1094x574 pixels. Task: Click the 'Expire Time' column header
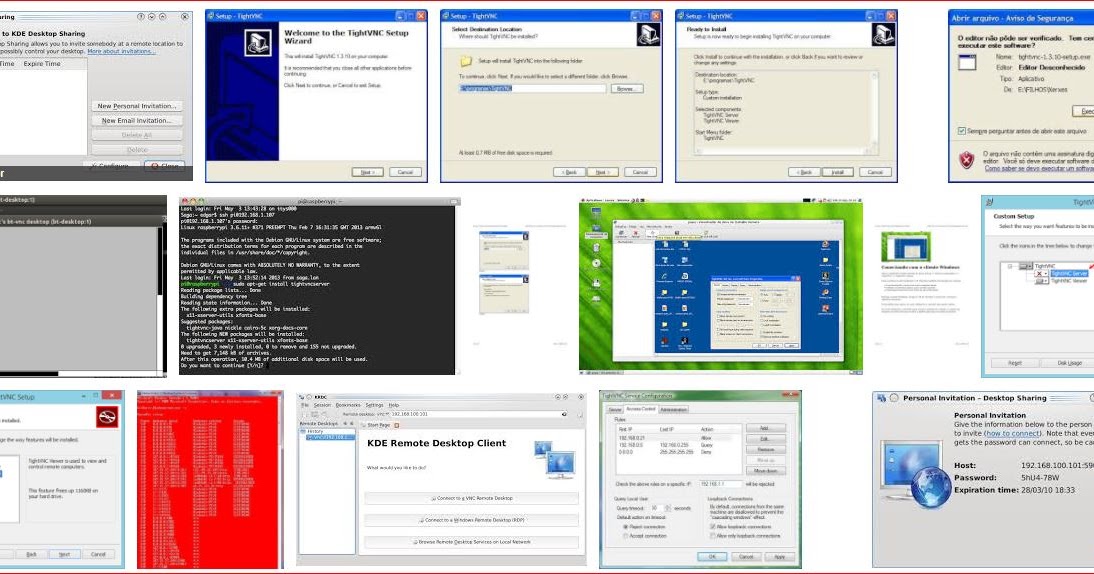click(x=42, y=63)
